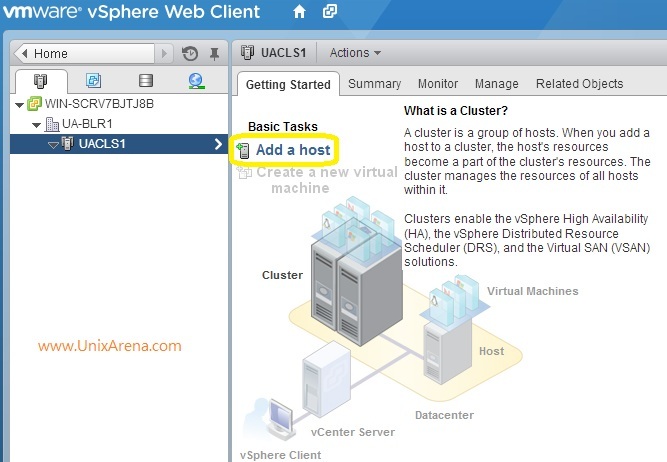Screen dimensions: 667x462
Task: Select the Hosts and Clusters inventory tab
Action: [x=40, y=81]
